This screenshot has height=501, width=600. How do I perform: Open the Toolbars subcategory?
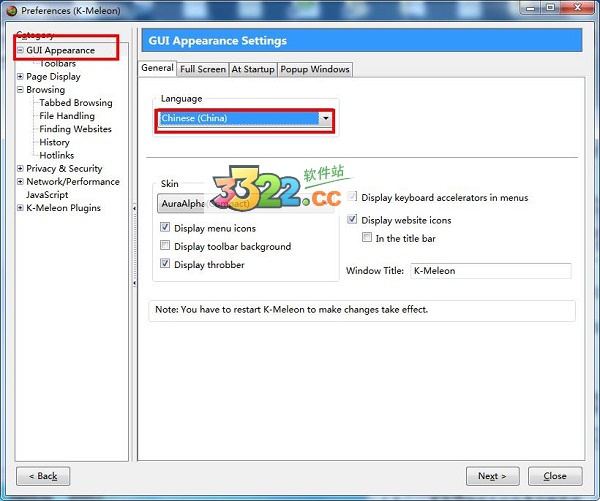57,64
